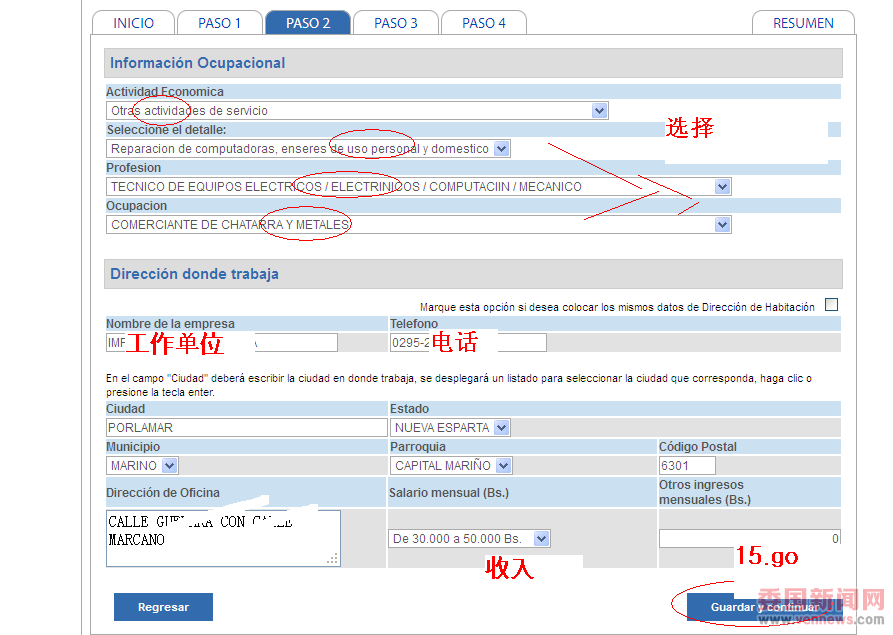Open the PASO 4 tab
The image size is (893, 635).
click(x=484, y=23)
